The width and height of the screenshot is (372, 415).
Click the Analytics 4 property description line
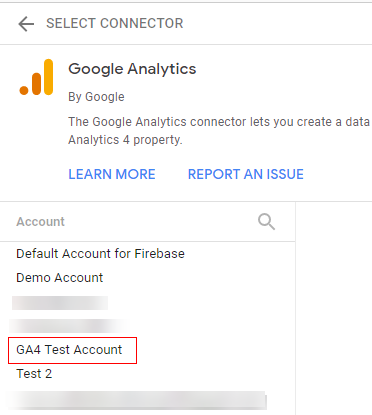[125, 140]
